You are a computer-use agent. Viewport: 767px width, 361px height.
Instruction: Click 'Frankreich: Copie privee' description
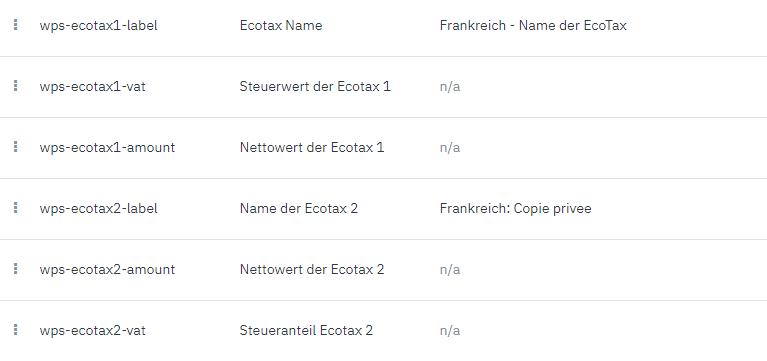pos(516,208)
